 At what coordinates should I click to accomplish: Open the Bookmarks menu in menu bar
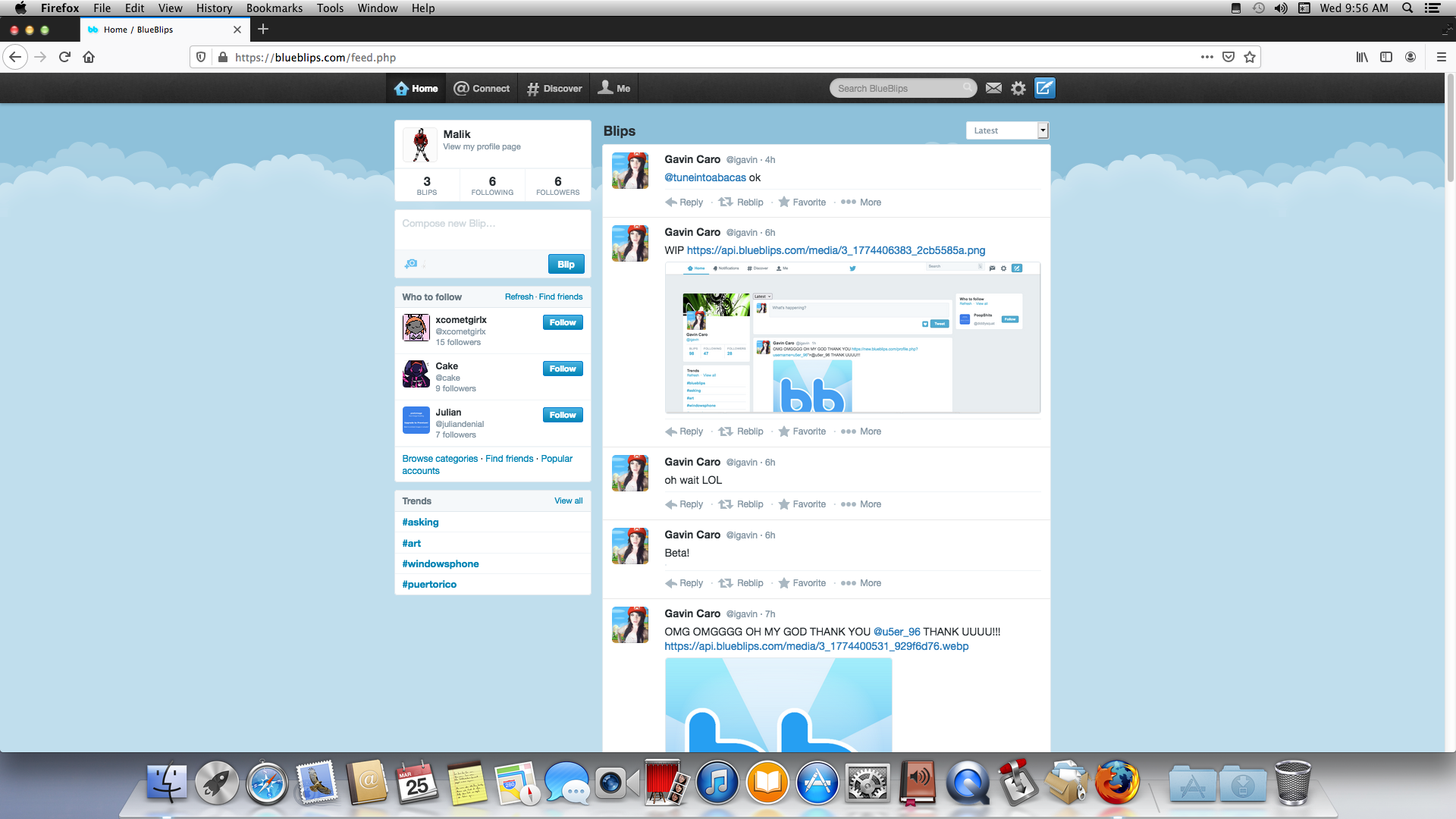coord(274,8)
